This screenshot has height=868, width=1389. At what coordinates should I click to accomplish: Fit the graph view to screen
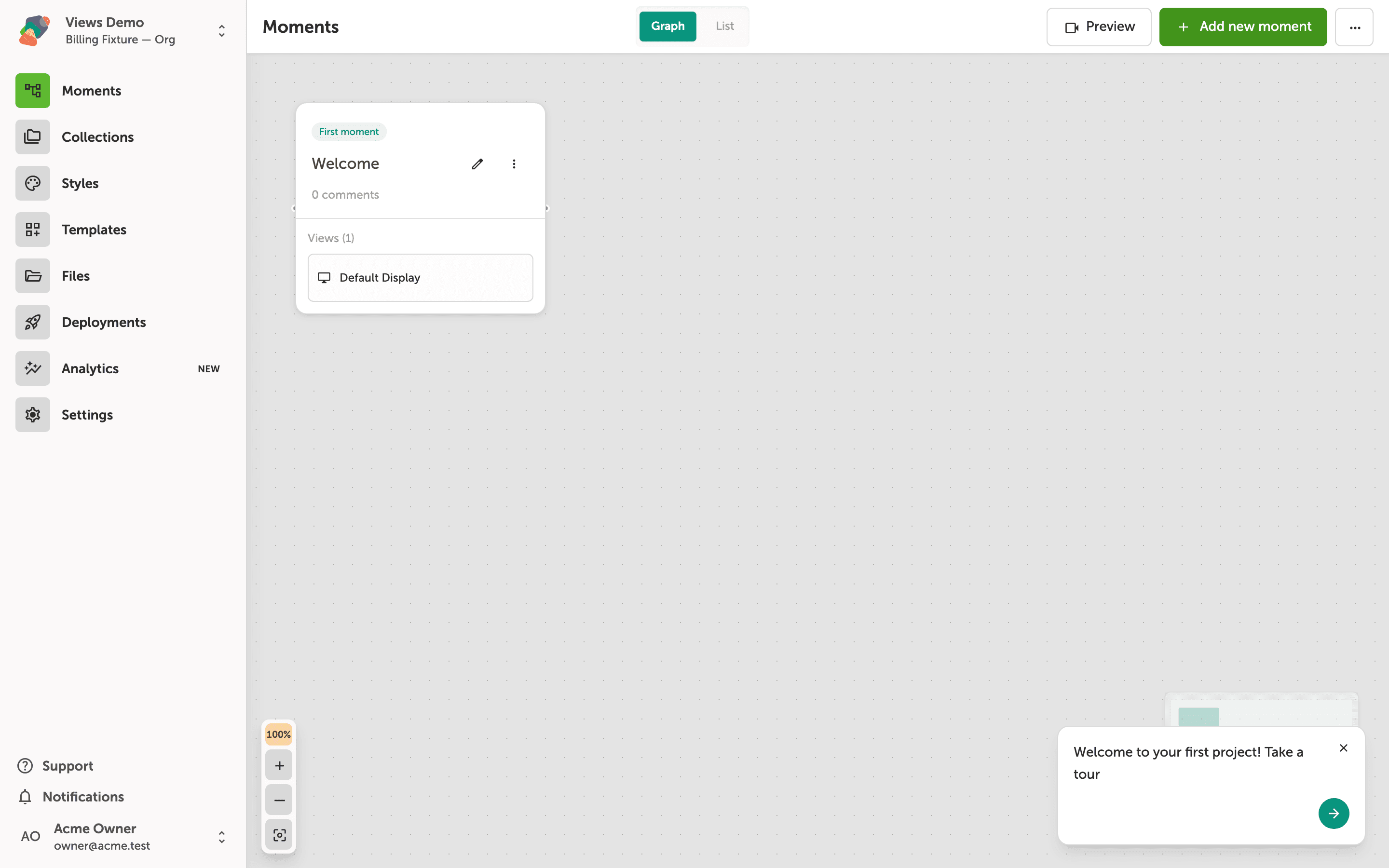tap(279, 835)
